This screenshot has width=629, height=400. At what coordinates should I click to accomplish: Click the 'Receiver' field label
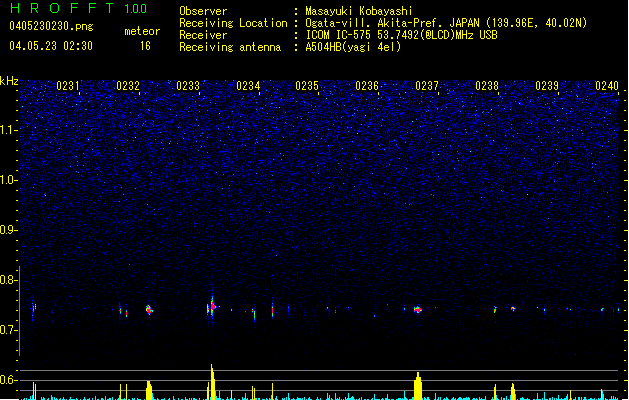coord(203,35)
